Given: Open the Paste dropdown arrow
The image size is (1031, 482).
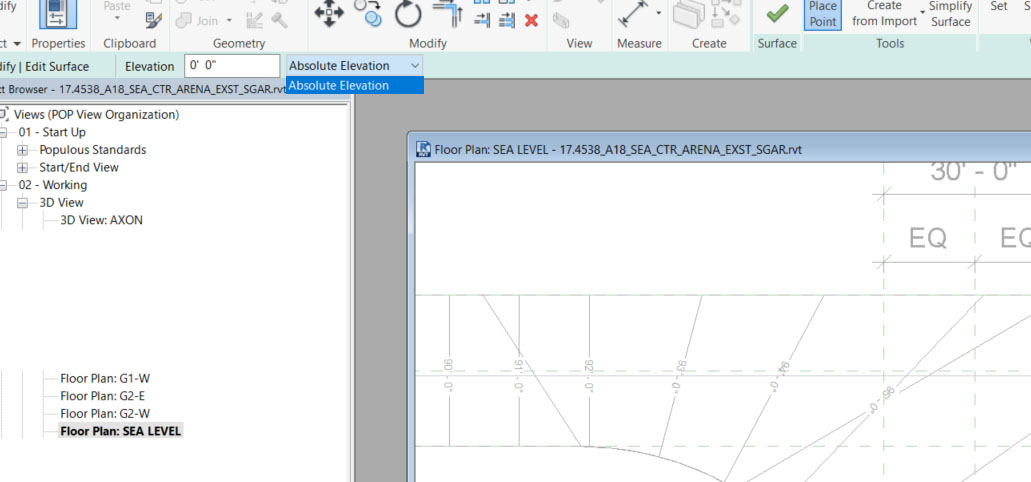Looking at the screenshot, I should coord(117,20).
